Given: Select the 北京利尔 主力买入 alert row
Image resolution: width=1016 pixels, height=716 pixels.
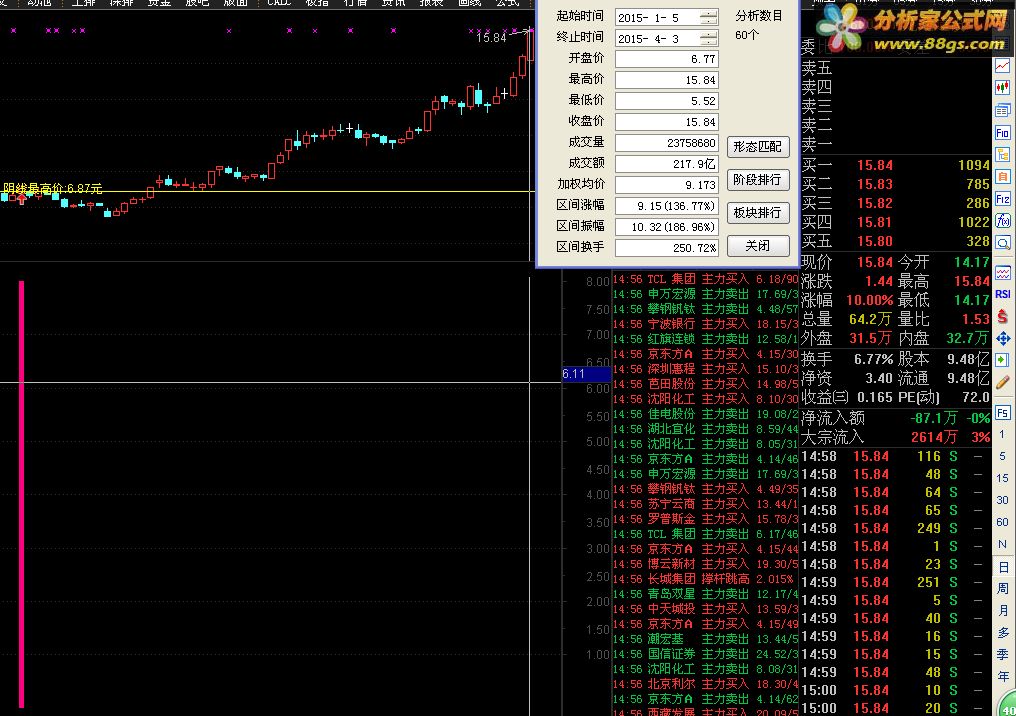Looking at the screenshot, I should pyautogui.click(x=706, y=684).
